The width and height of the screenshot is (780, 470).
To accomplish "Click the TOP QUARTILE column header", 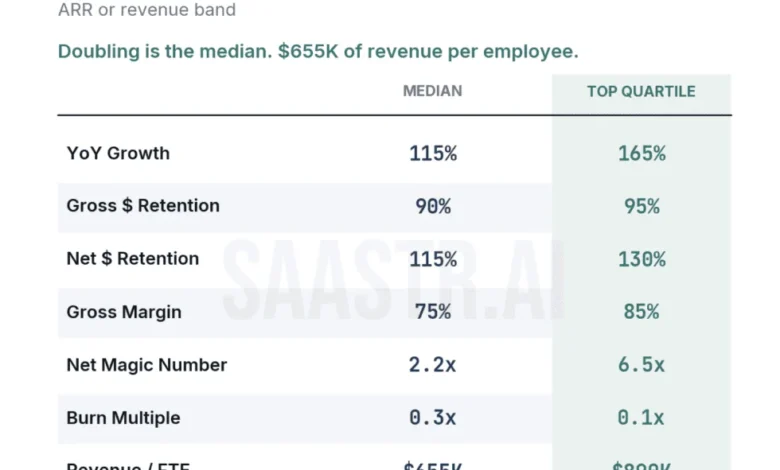I will click(641, 92).
